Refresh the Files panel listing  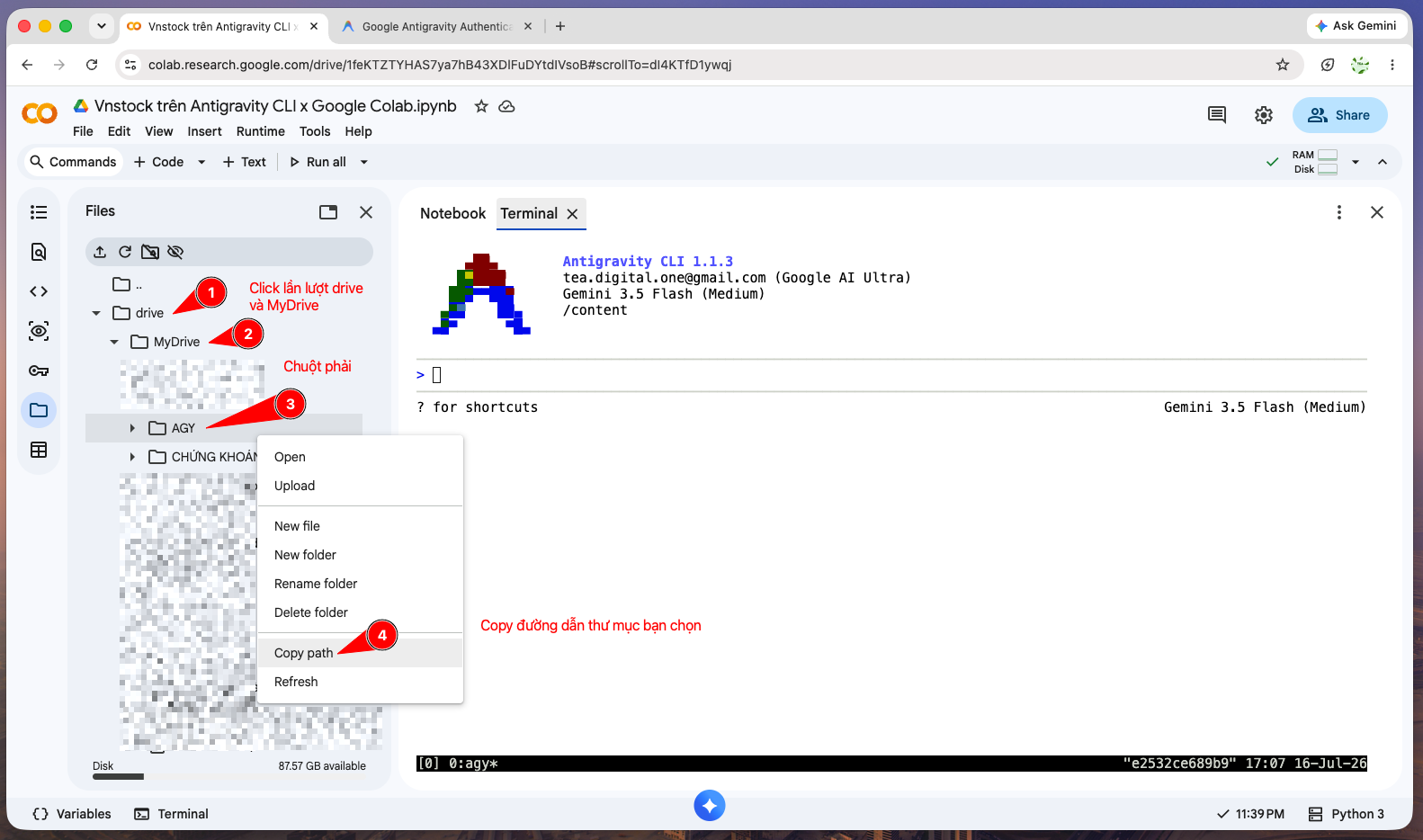click(125, 252)
